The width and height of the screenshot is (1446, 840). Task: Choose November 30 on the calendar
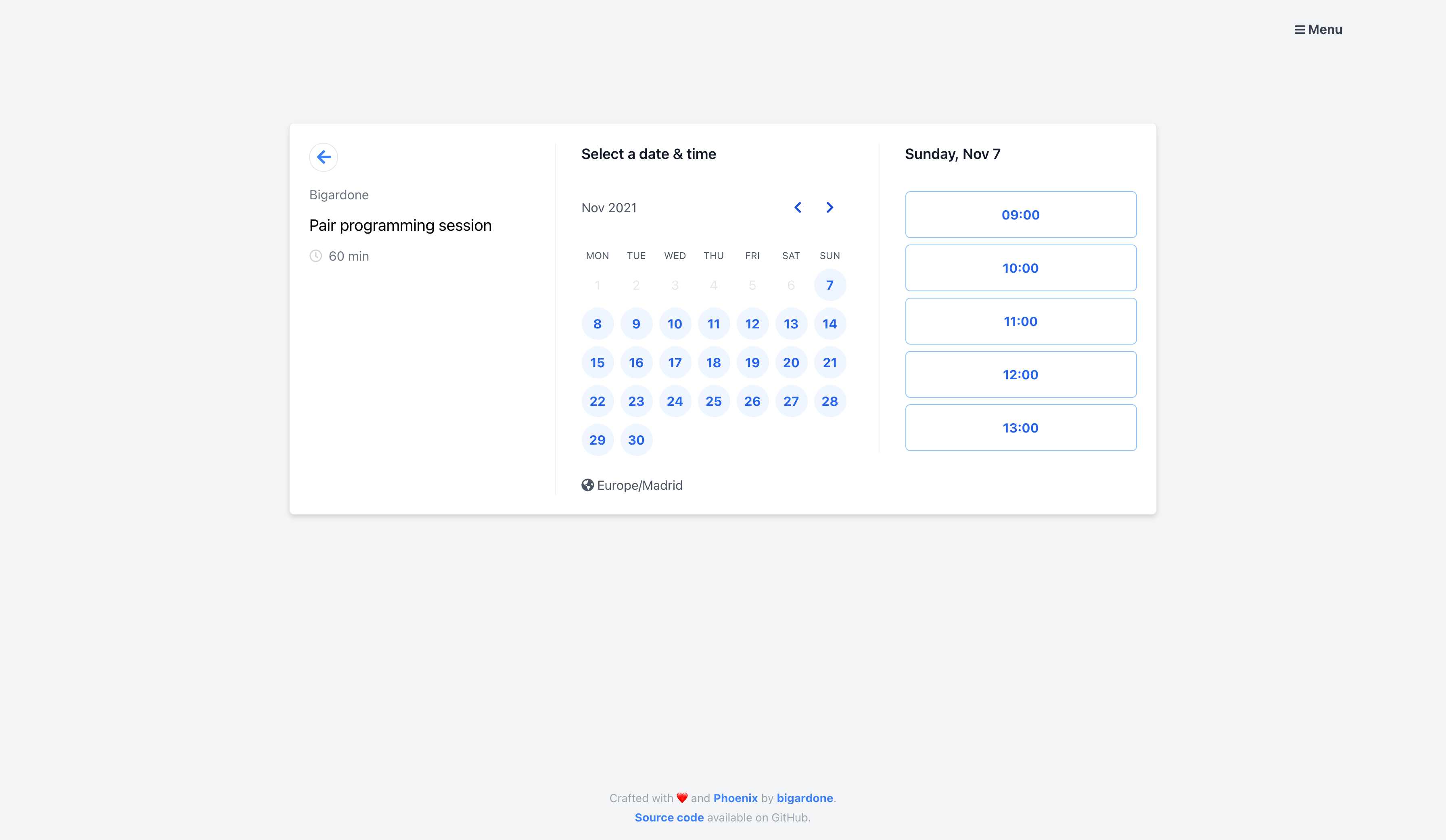click(636, 440)
